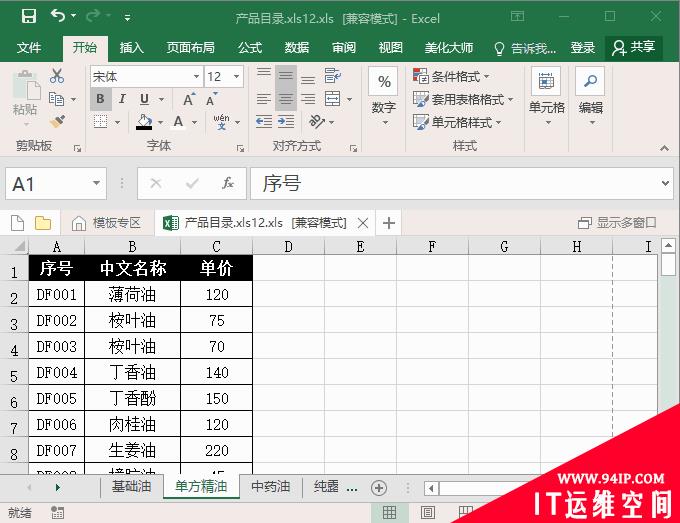Image resolution: width=680 pixels, height=523 pixels.
Task: Click the Save icon in title bar
Action: [x=29, y=16]
